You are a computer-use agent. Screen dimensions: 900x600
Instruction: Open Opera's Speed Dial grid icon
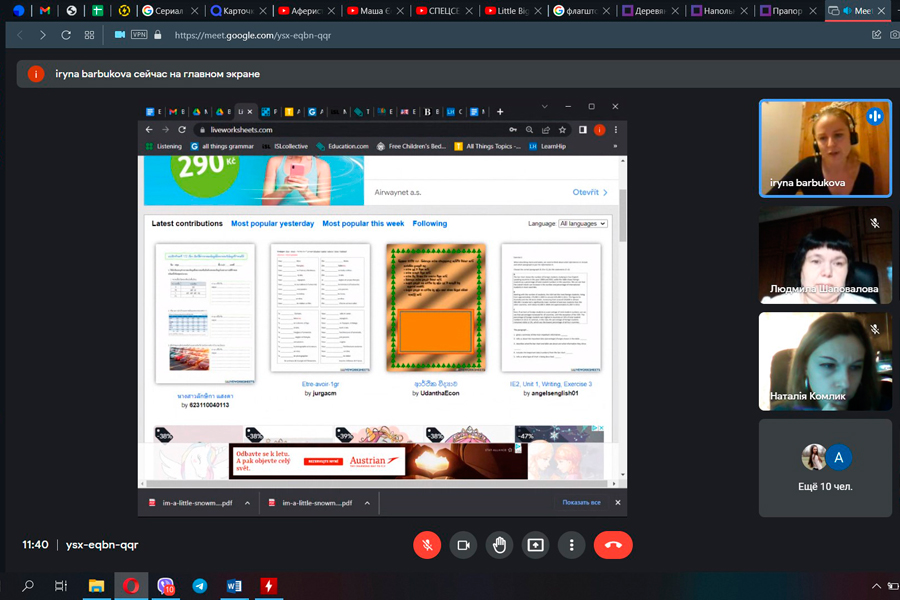point(89,35)
